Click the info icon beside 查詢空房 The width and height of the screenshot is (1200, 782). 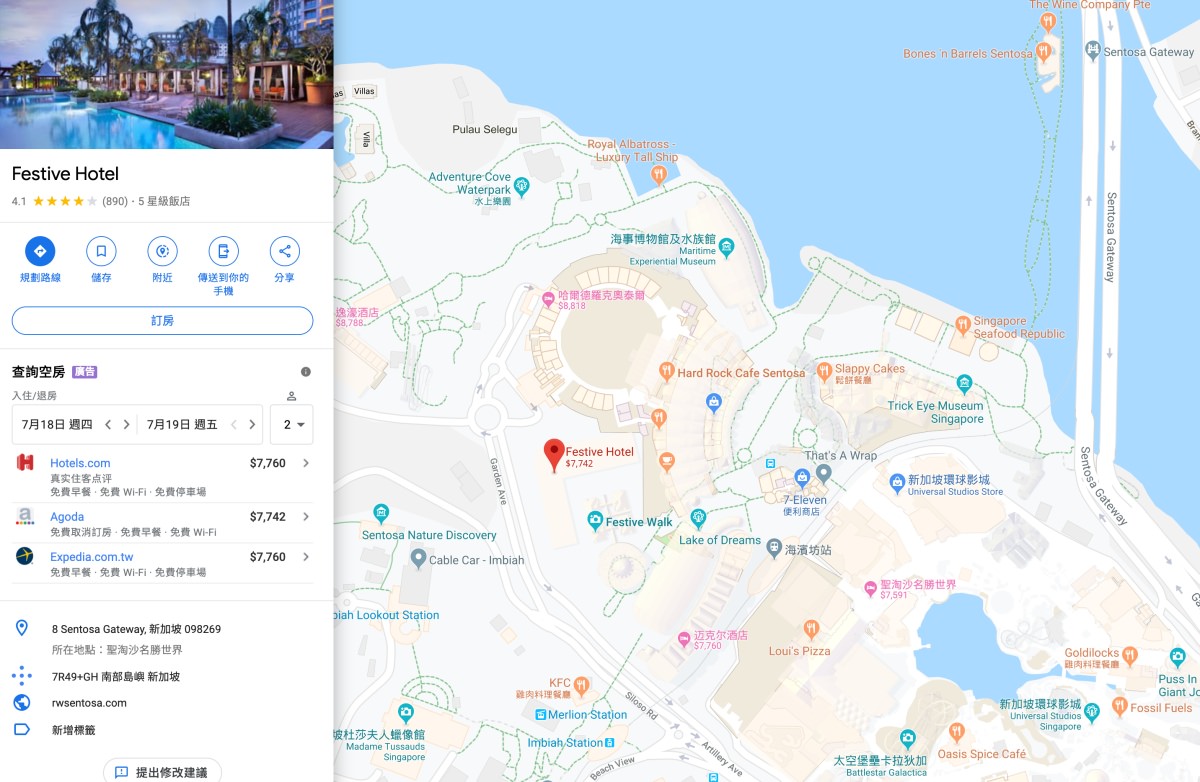306,372
